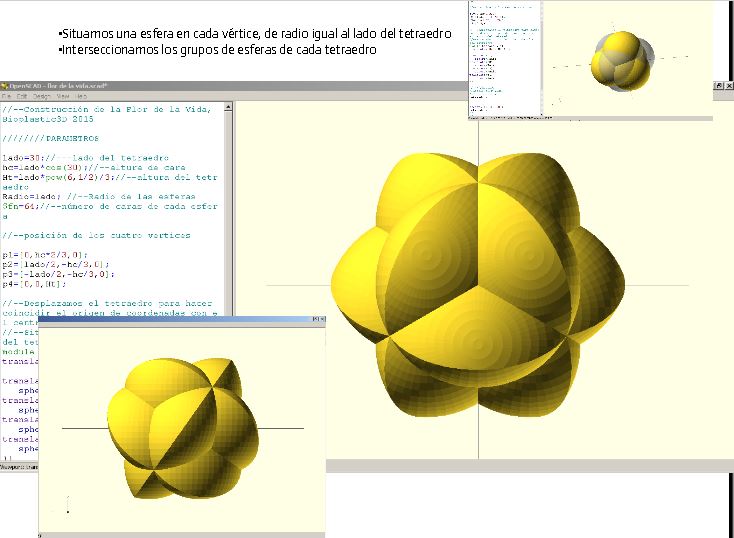Close the floating preview window
This screenshot has height=538, width=734.
322,319
